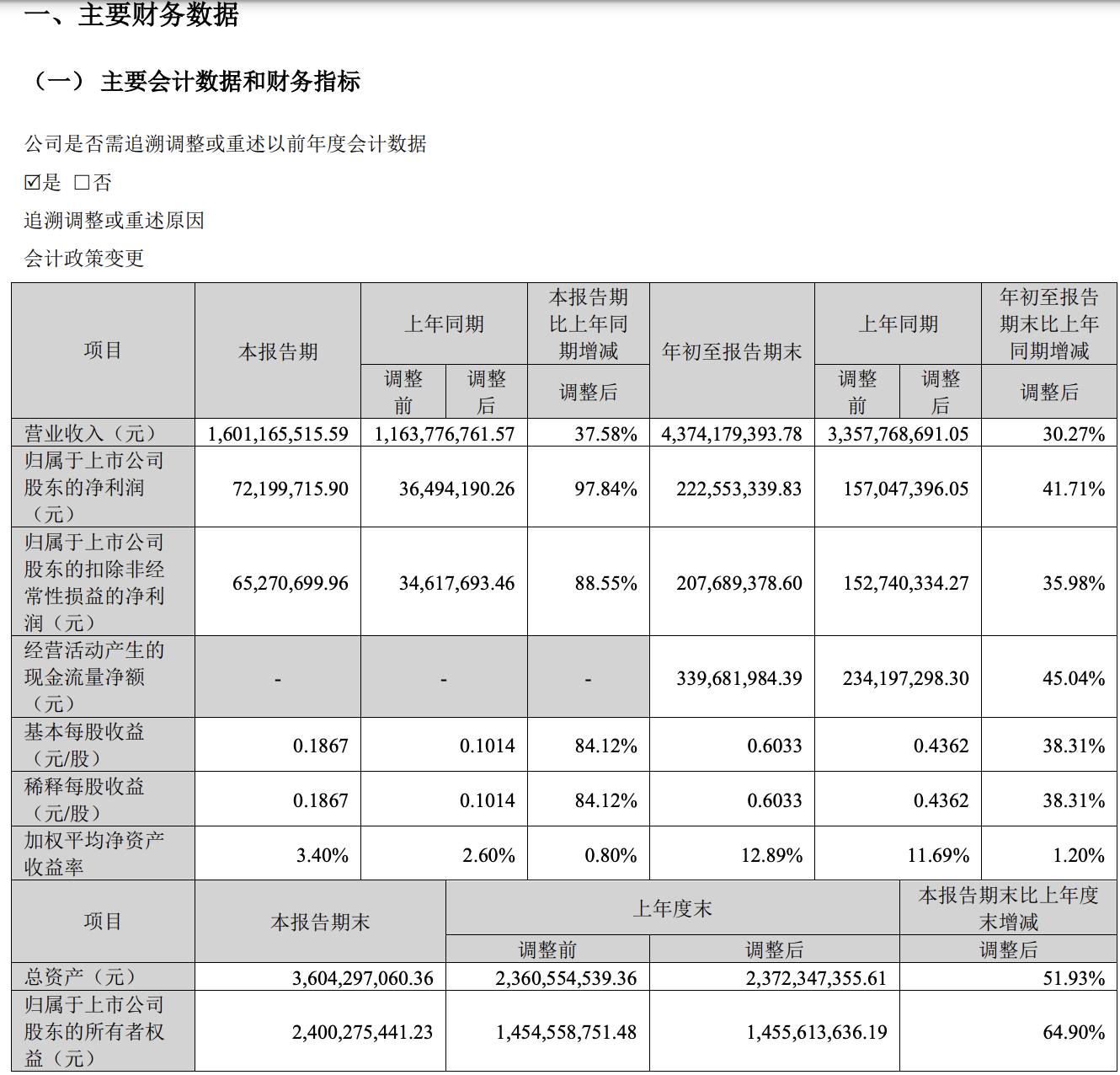Select row label 总资产（元）
The height and width of the screenshot is (1075, 1120).
pos(81,976)
